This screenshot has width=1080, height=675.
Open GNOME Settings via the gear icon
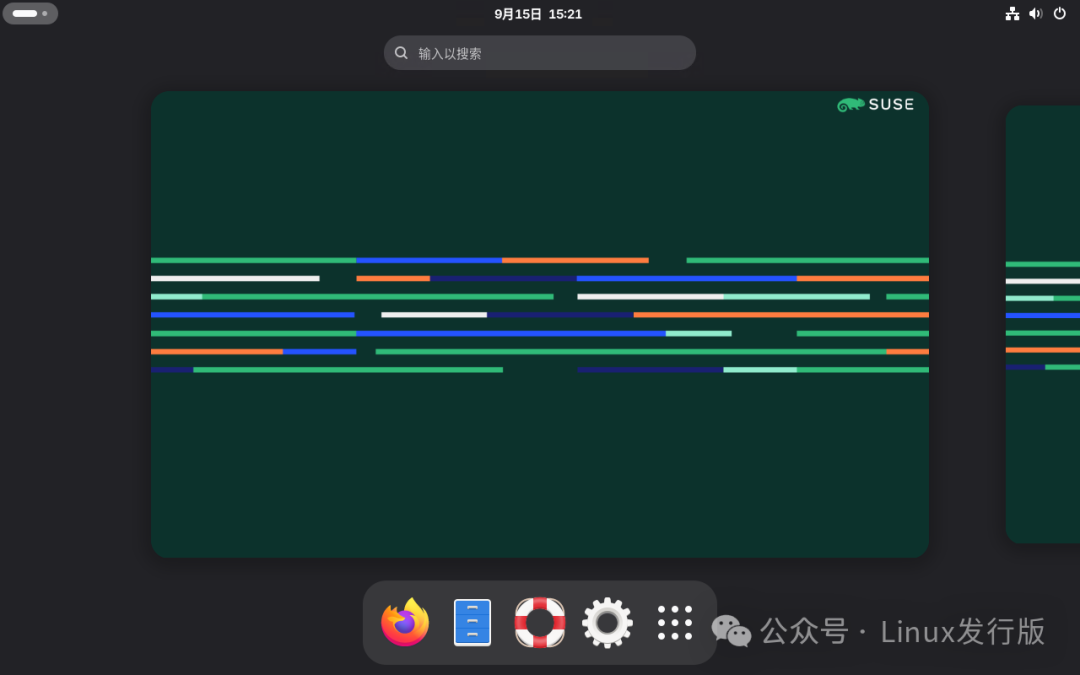point(607,621)
